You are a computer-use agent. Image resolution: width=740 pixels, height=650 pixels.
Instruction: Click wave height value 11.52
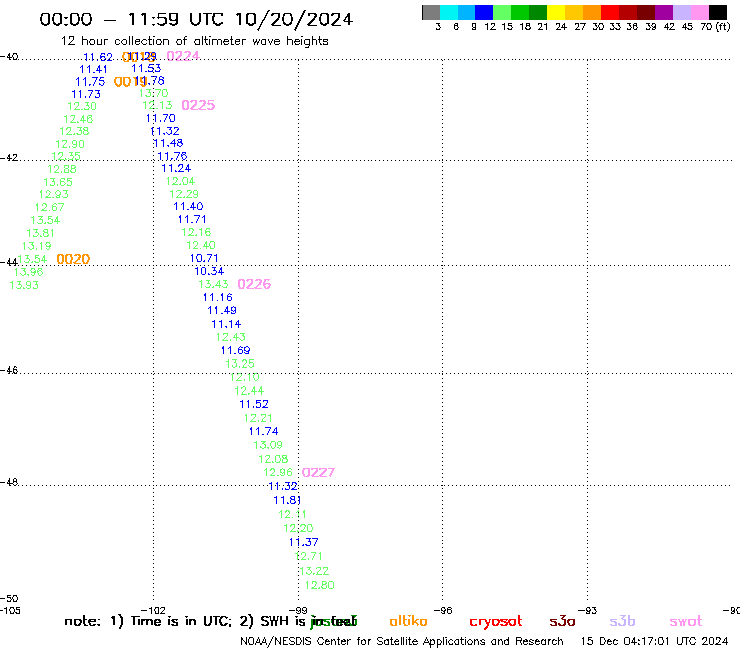click(x=254, y=405)
